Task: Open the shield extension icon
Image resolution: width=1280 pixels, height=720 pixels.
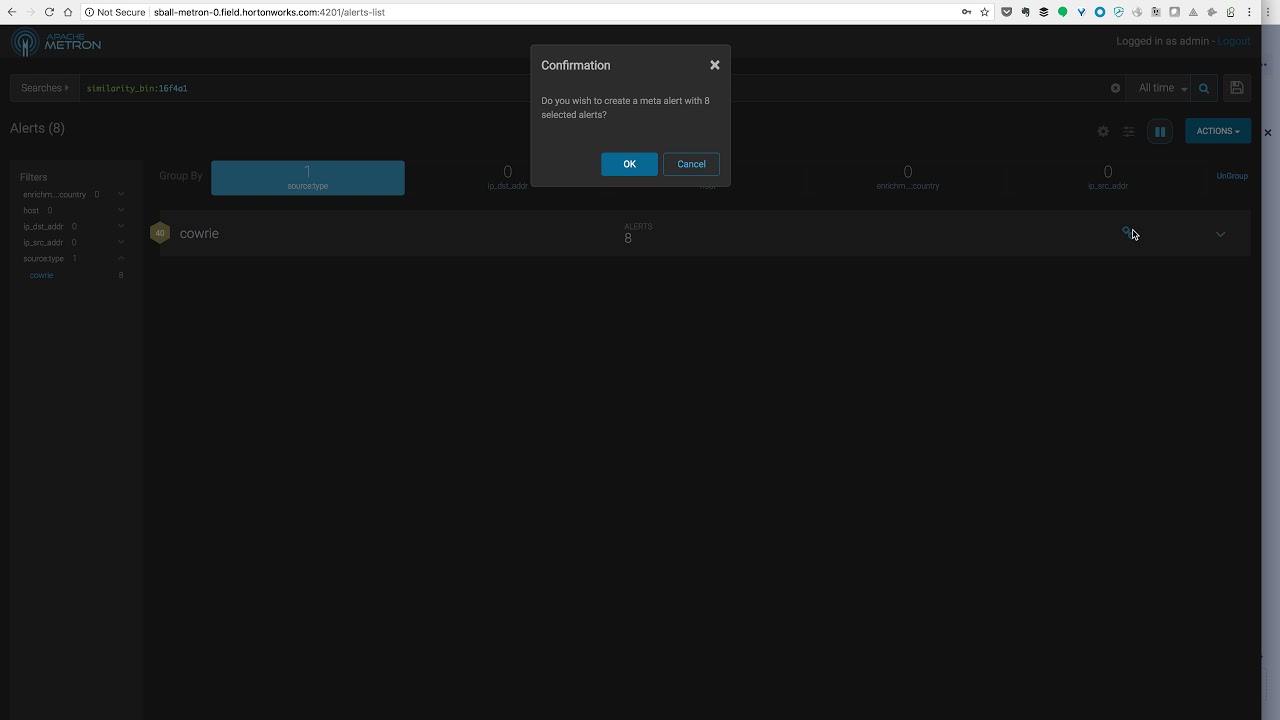Action: [1118, 12]
